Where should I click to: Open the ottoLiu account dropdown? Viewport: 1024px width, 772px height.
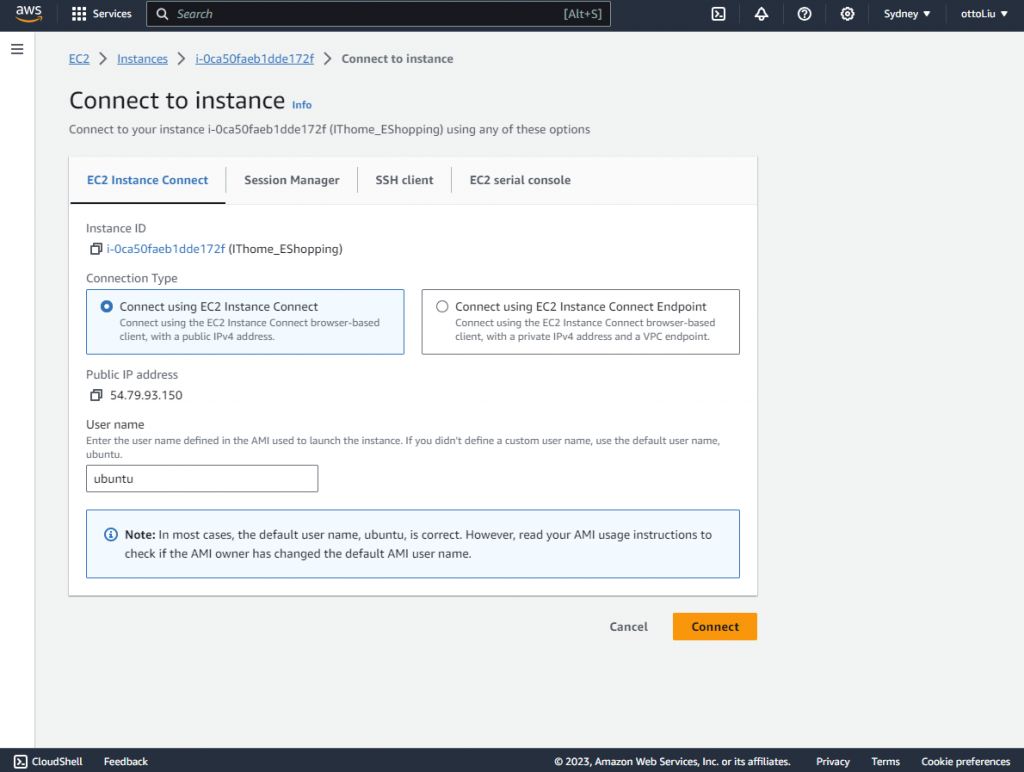pyautogui.click(x=984, y=14)
